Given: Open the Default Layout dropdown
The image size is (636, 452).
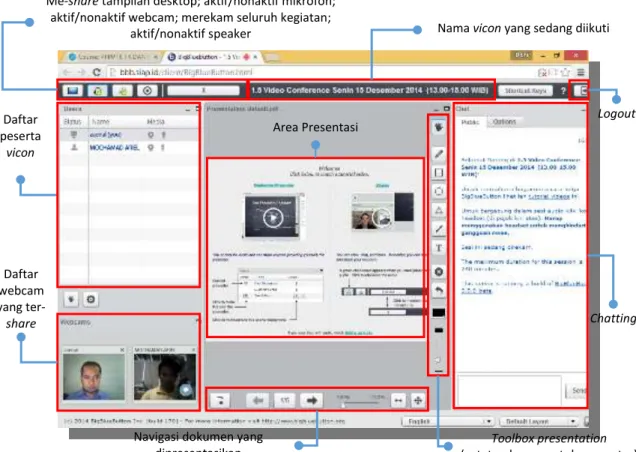Looking at the screenshot, I should 539,422.
